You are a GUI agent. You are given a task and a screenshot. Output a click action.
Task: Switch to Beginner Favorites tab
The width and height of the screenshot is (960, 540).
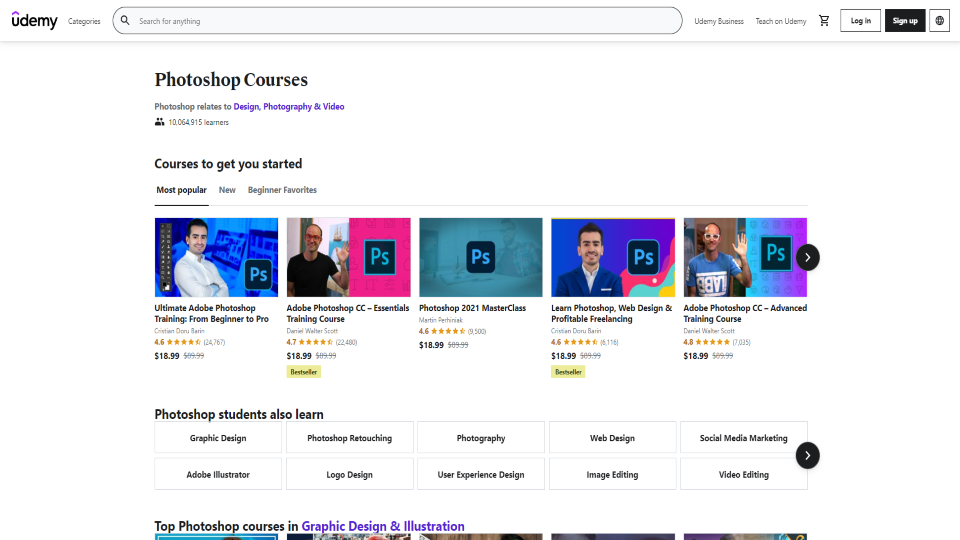282,190
